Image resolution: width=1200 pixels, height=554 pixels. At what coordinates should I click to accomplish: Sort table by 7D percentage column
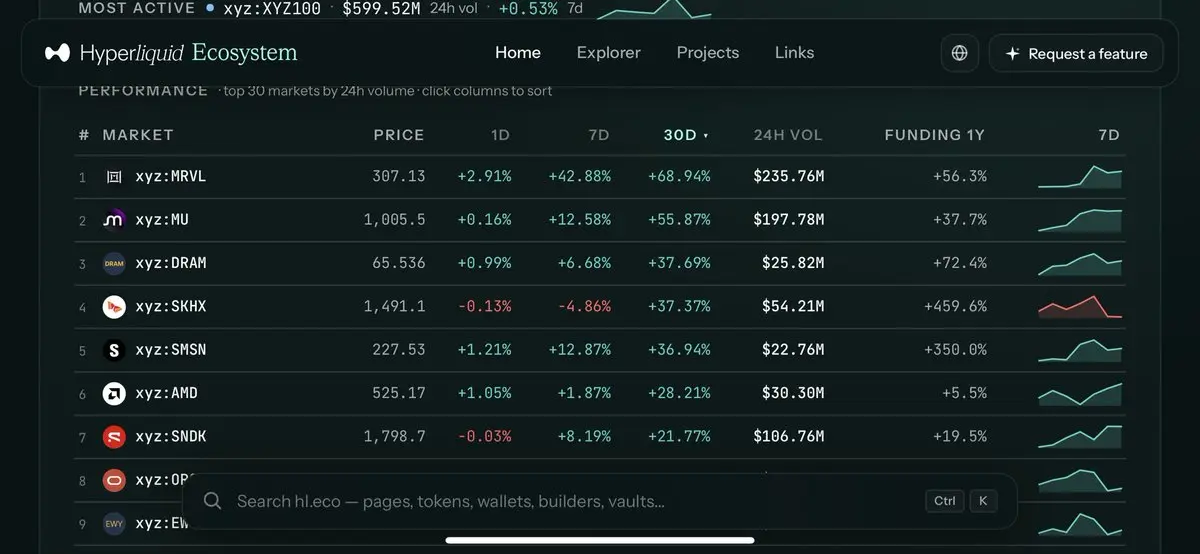[598, 135]
